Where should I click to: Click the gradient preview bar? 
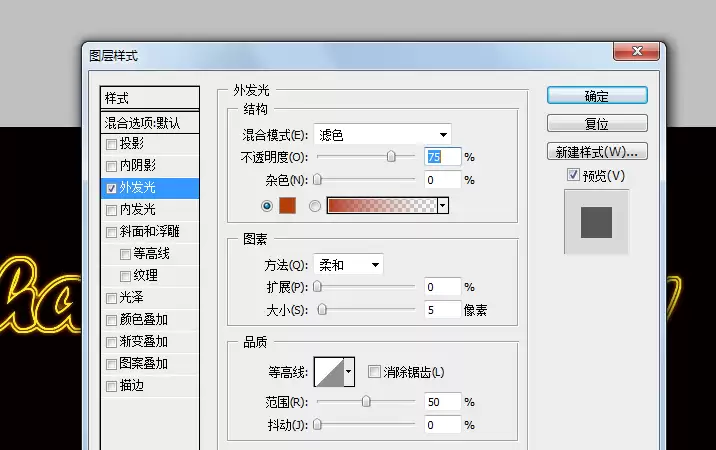[x=382, y=206]
